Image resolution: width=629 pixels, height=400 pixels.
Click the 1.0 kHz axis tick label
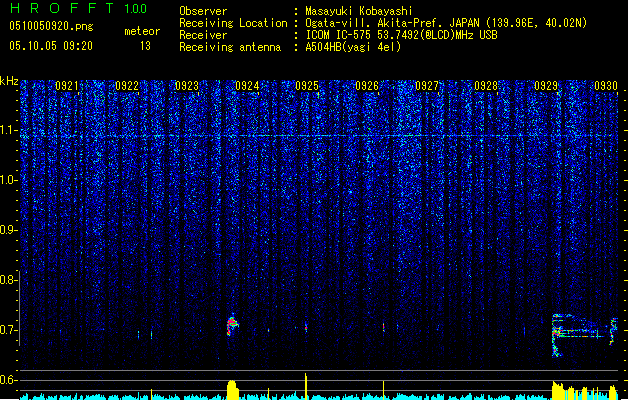[9, 180]
